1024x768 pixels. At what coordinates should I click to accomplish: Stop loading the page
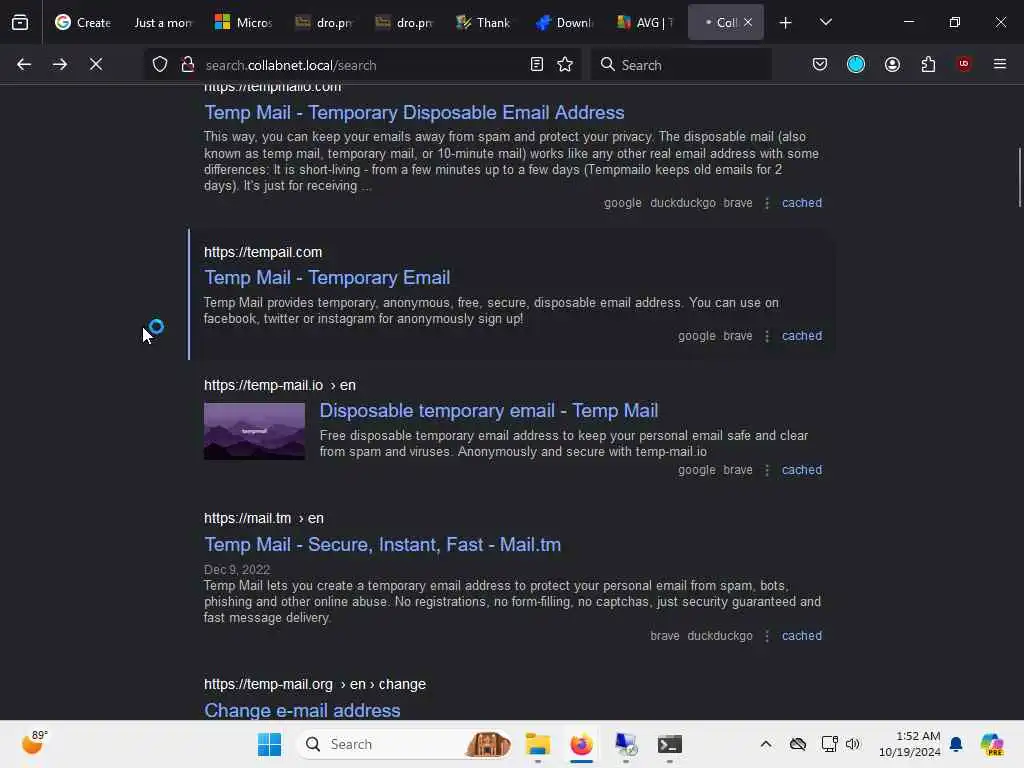tap(96, 64)
